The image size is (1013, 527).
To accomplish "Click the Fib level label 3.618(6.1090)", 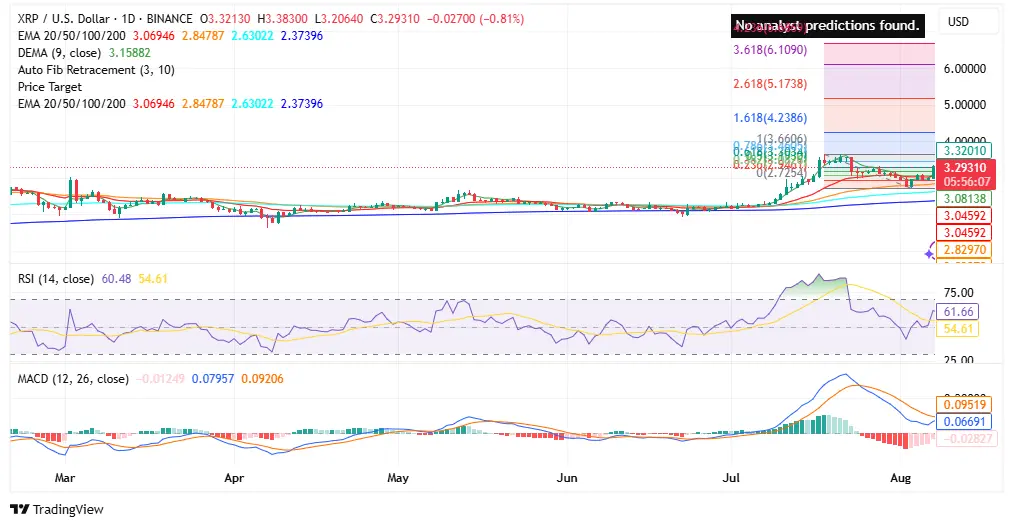I will (x=770, y=50).
